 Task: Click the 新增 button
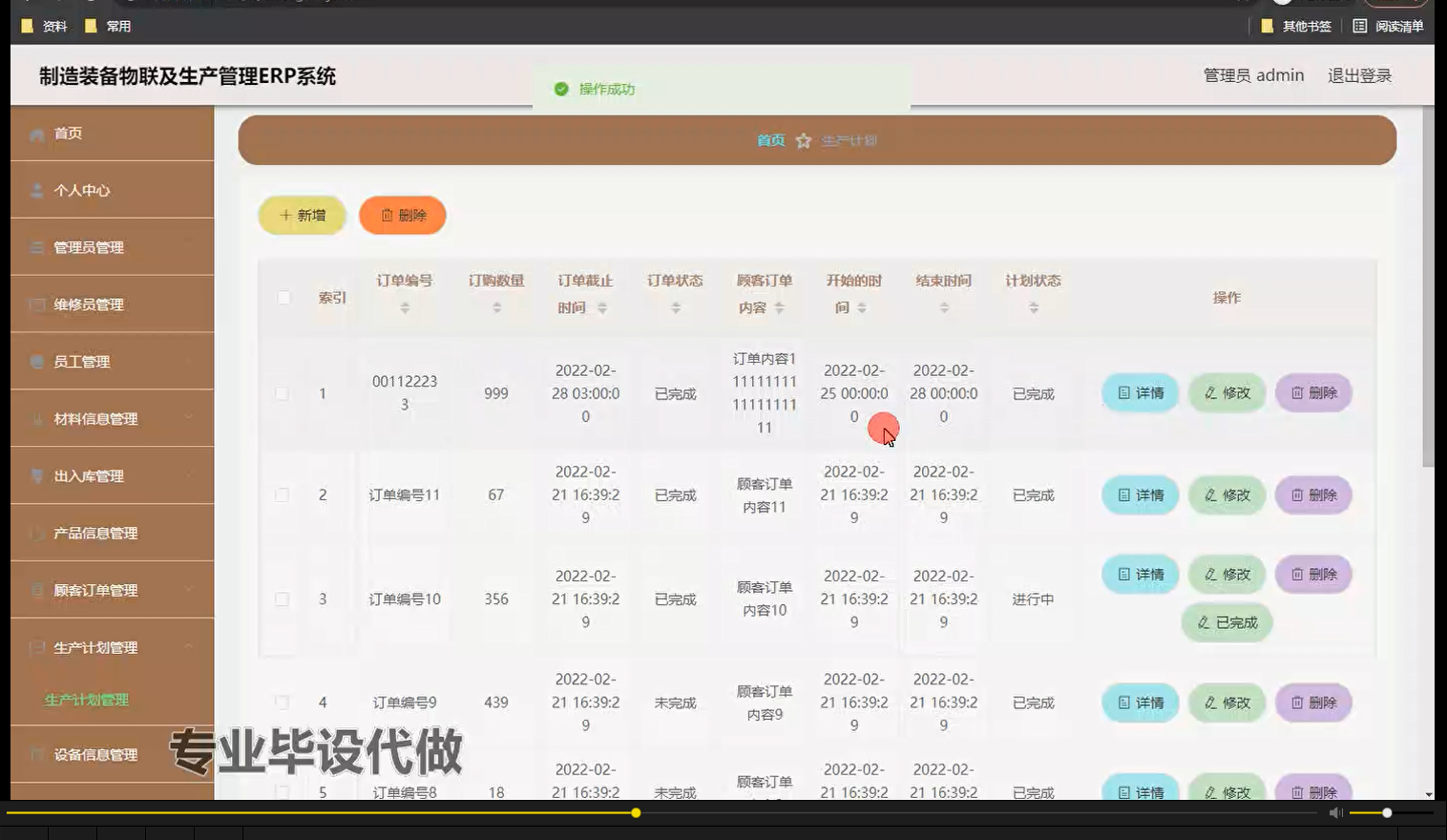pos(301,216)
